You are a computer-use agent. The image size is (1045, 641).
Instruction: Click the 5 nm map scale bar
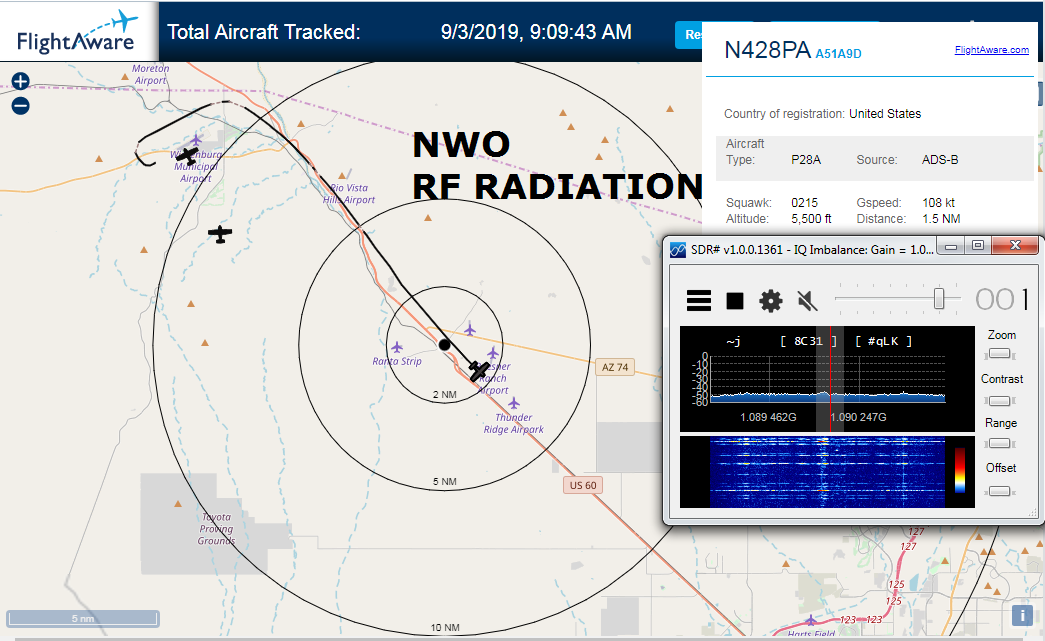point(83,618)
